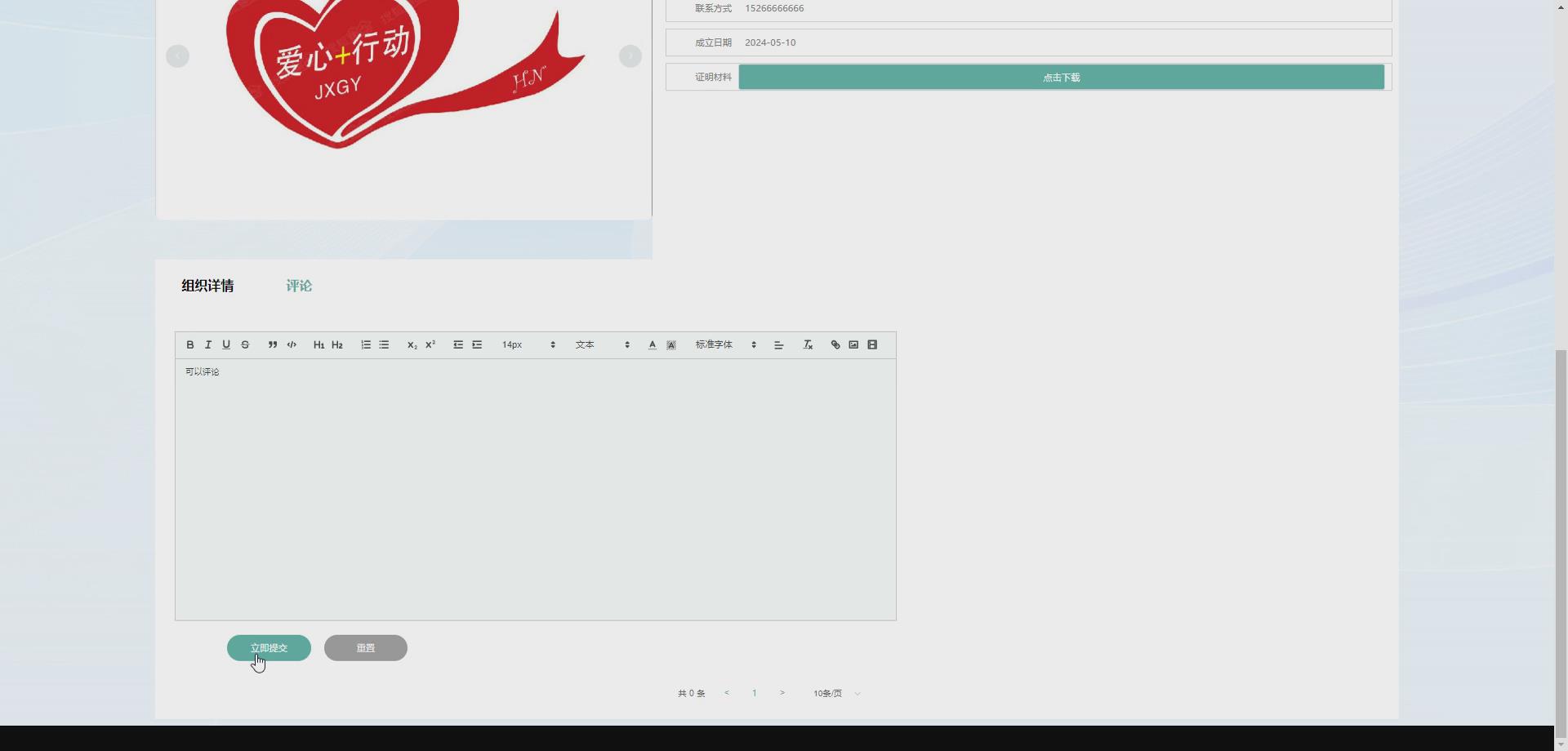
Task: Click the 成立日期 value 2024-05-10
Action: point(770,42)
